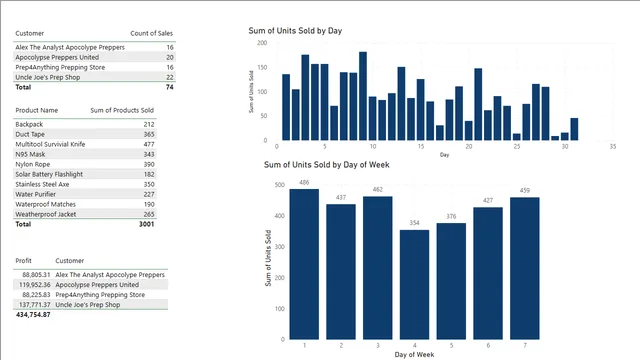
Task: Click the Sum of Units Sold by Day title
Action: coord(295,31)
